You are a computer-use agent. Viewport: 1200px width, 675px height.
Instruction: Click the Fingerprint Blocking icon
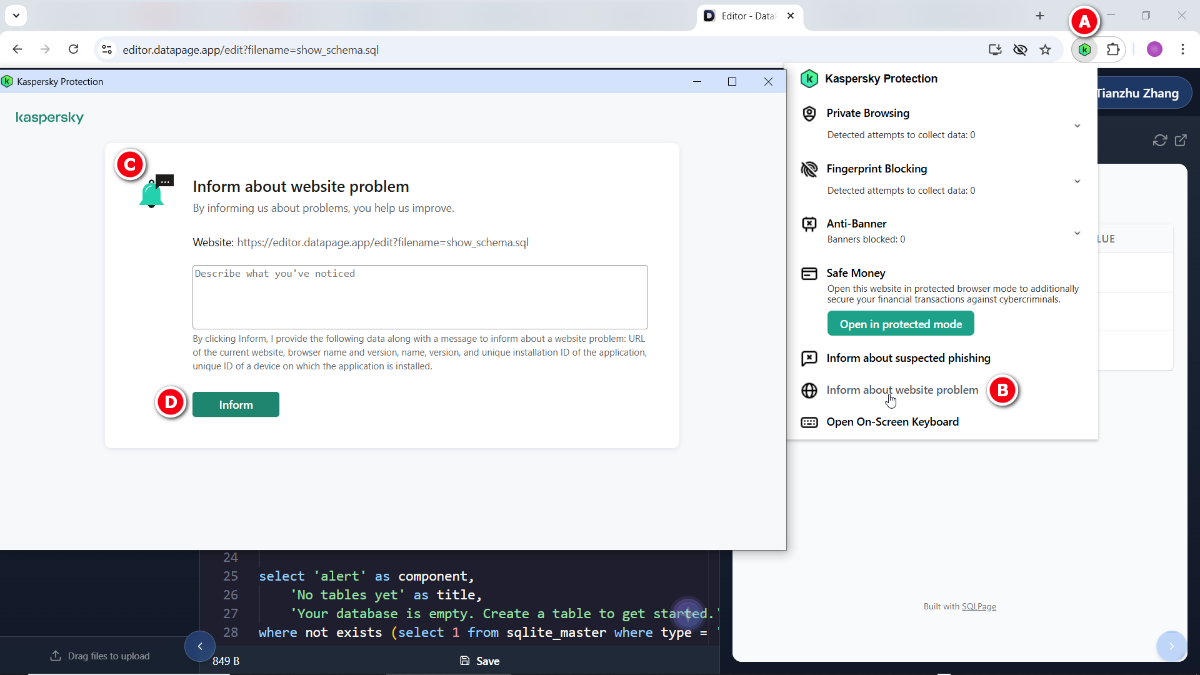pyautogui.click(x=809, y=170)
